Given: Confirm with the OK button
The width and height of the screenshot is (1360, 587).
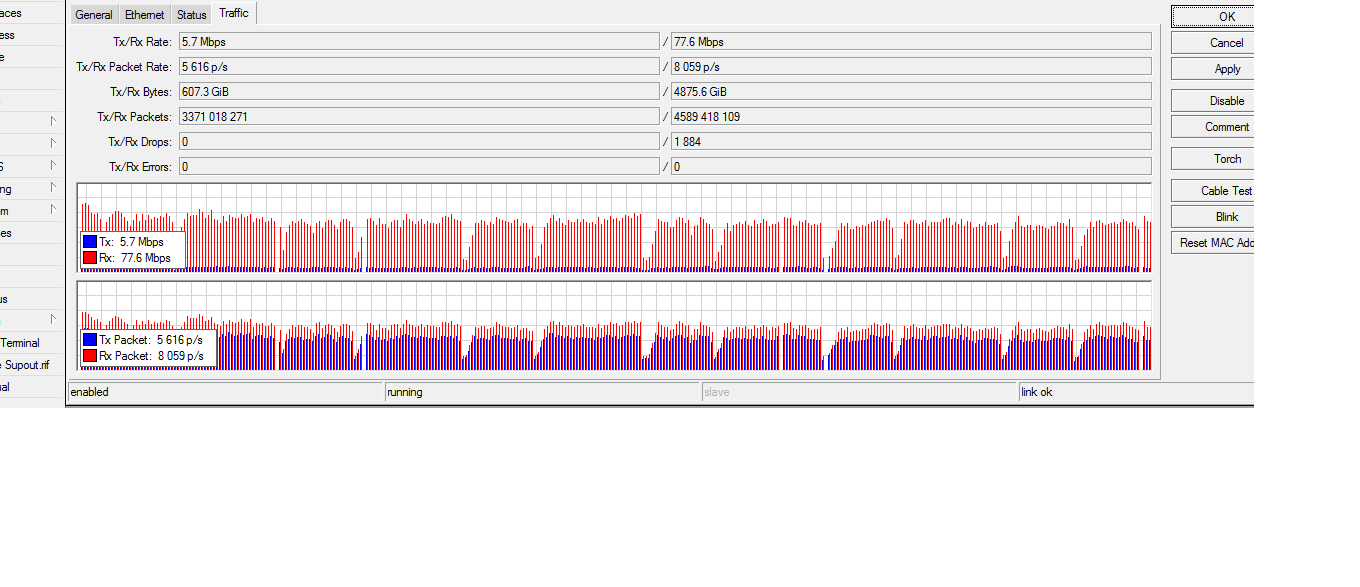Looking at the screenshot, I should pos(1212,16).
